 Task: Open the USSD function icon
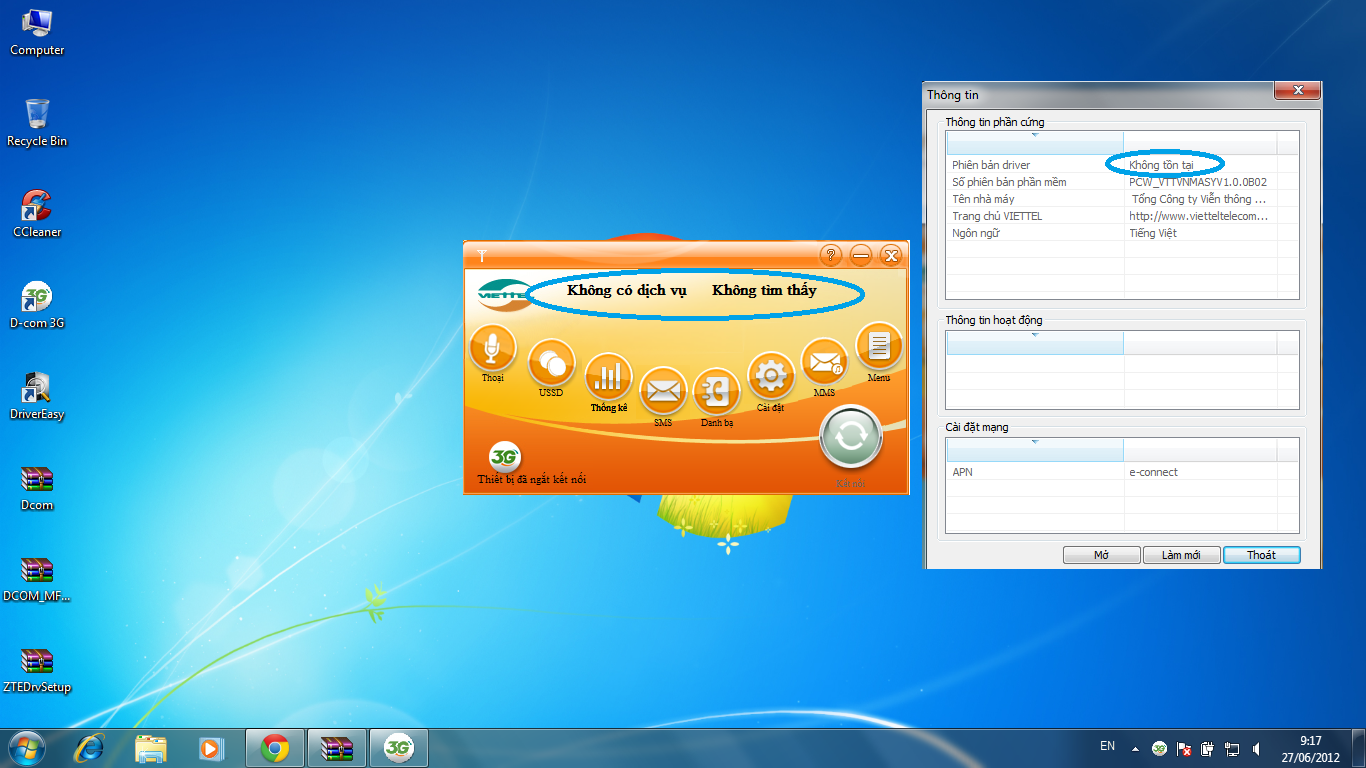(551, 363)
